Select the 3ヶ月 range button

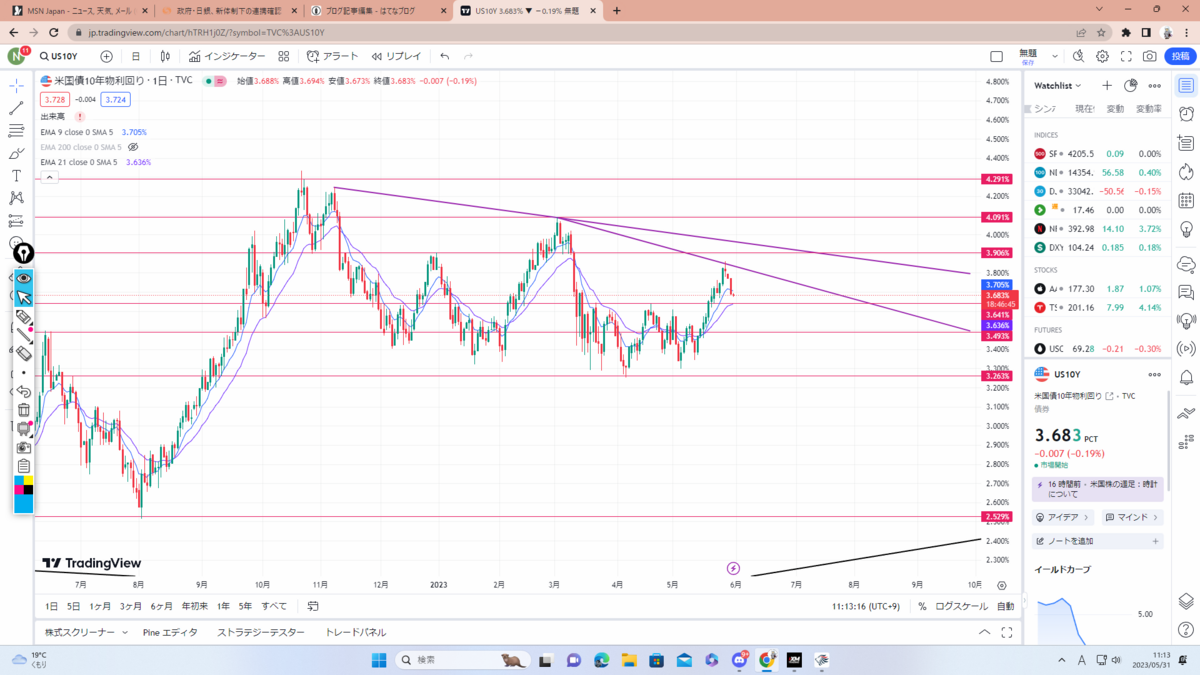click(x=130, y=606)
